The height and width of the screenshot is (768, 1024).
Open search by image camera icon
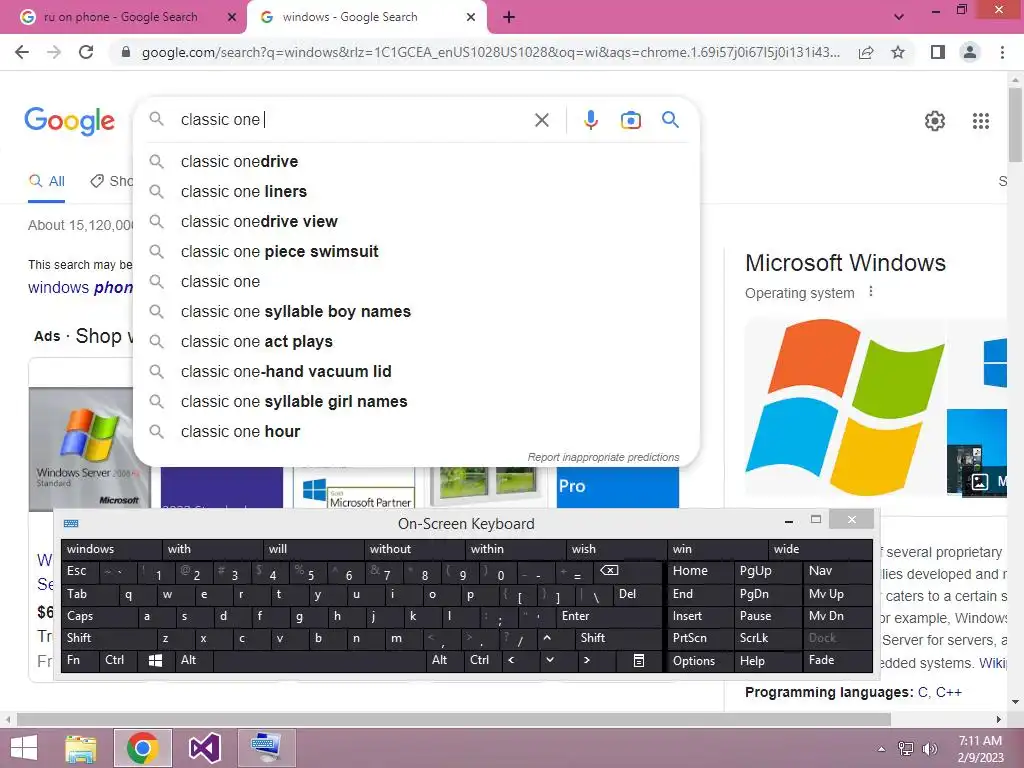pos(630,120)
